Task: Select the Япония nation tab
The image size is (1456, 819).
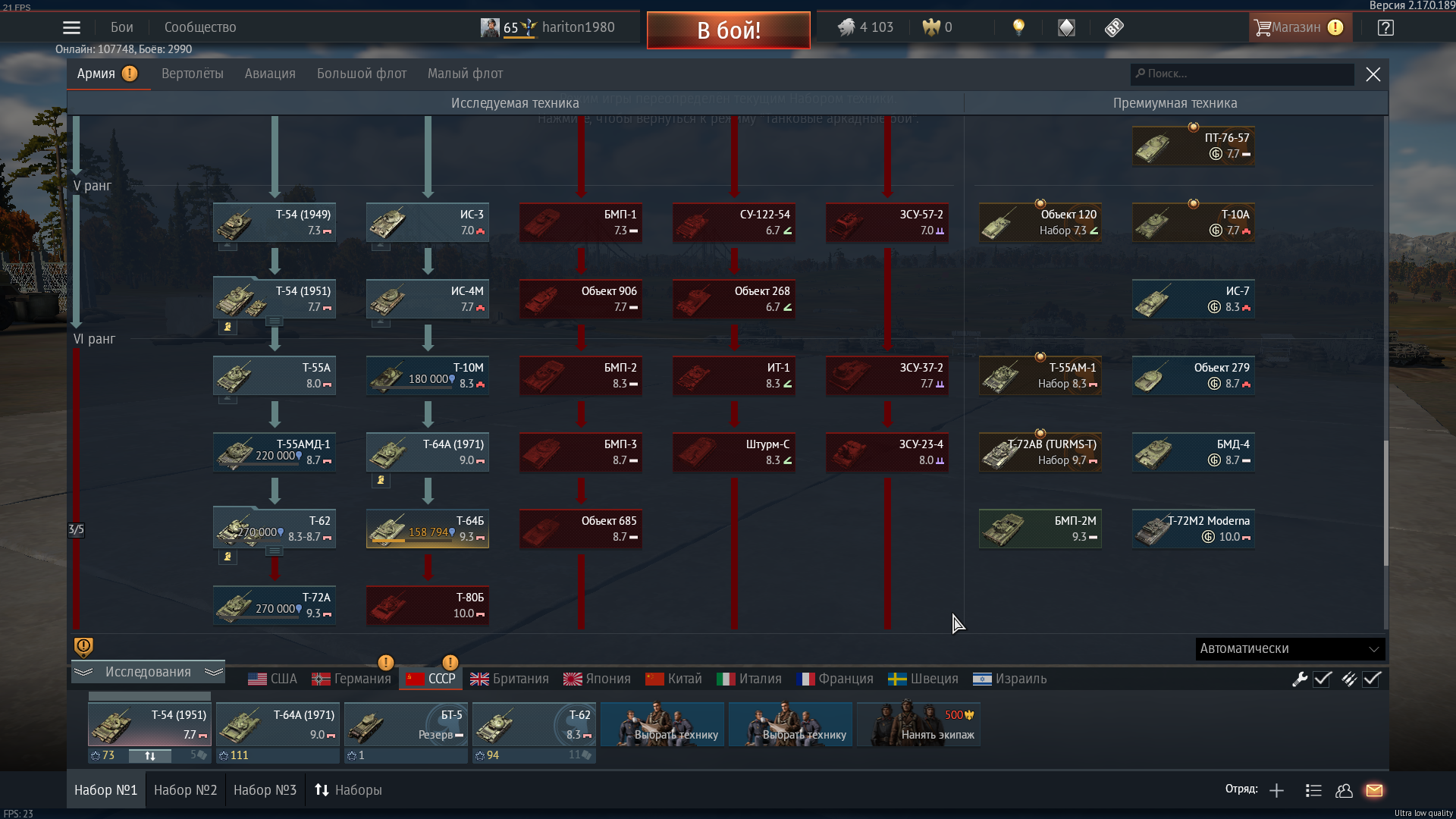Action: pos(597,679)
